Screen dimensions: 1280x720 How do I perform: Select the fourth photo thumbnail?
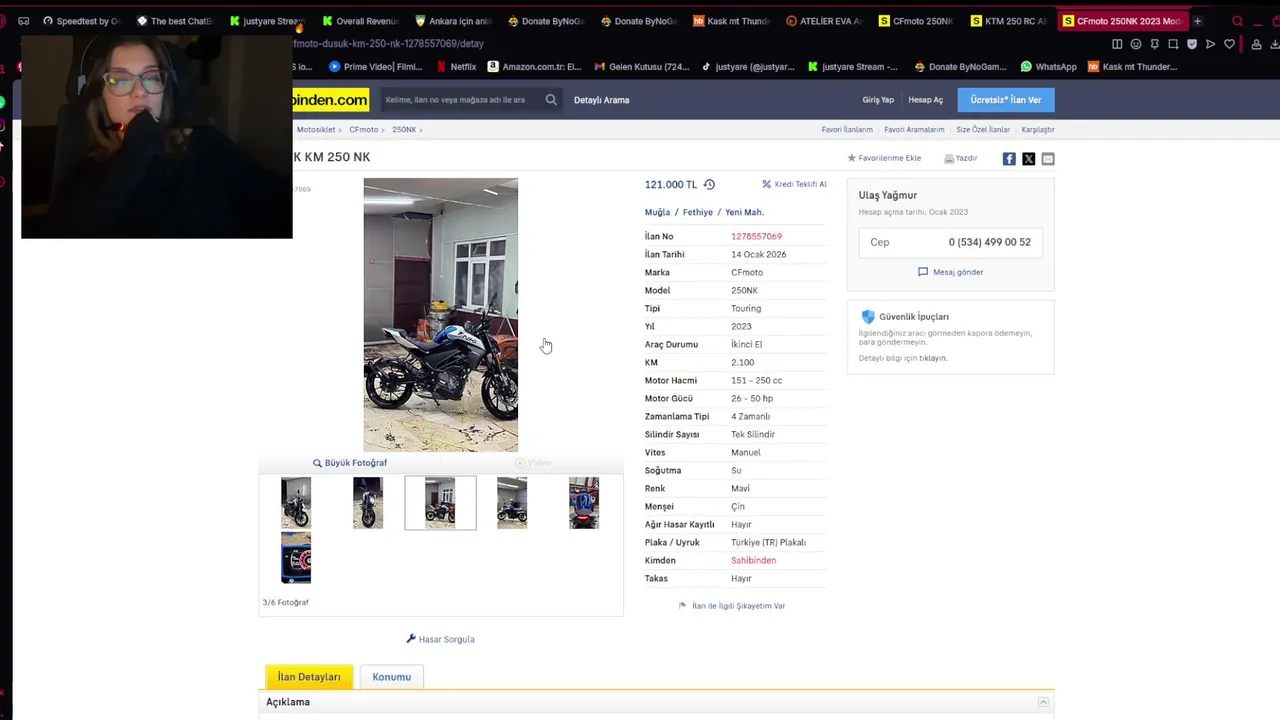512,503
